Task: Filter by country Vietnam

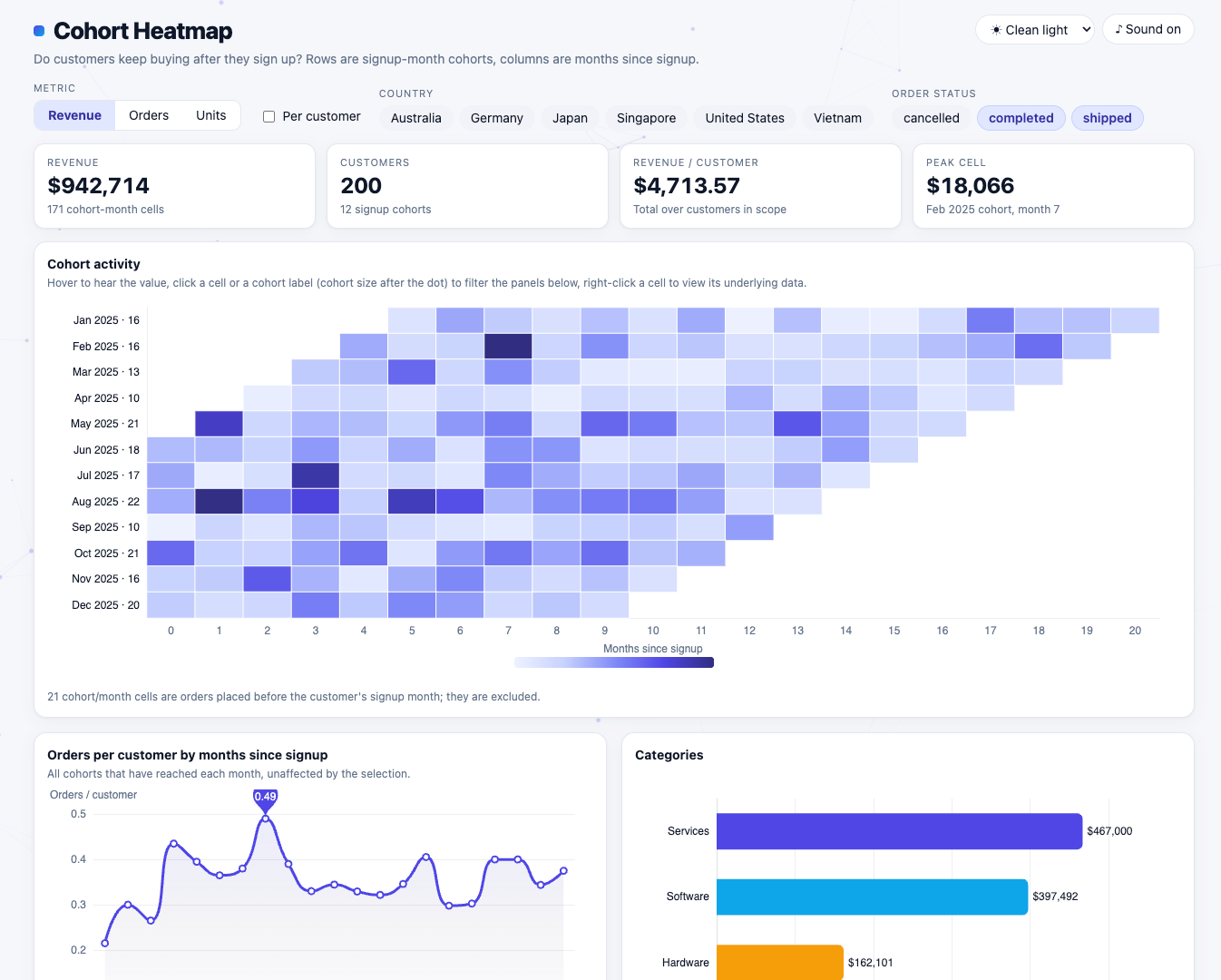Action: pos(837,118)
